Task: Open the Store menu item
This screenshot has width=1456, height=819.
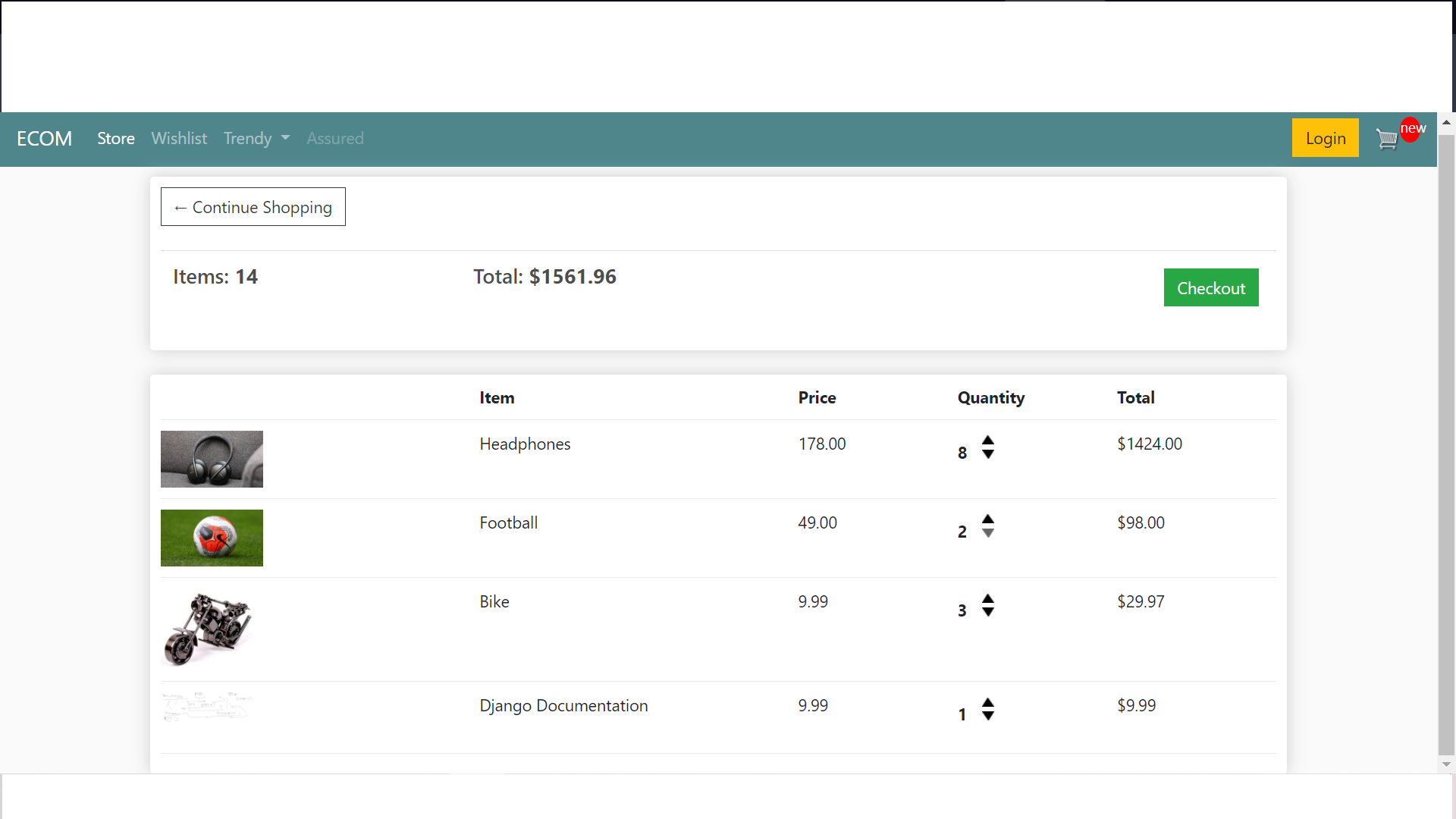Action: pos(115,138)
